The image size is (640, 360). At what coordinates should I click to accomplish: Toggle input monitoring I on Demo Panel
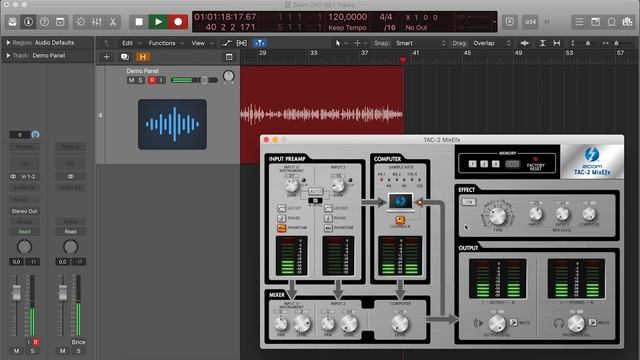pos(162,80)
